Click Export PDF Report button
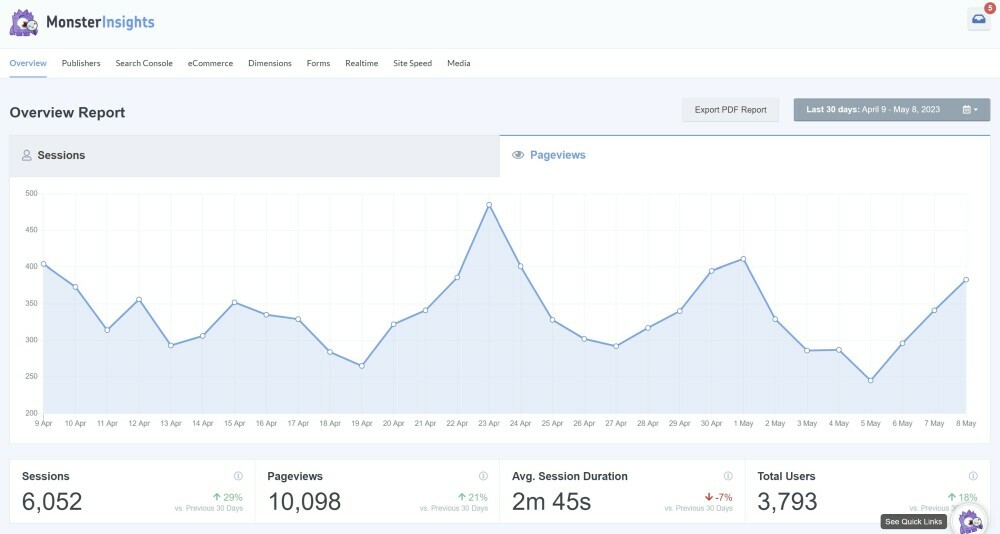This screenshot has width=1000, height=534. coord(730,110)
